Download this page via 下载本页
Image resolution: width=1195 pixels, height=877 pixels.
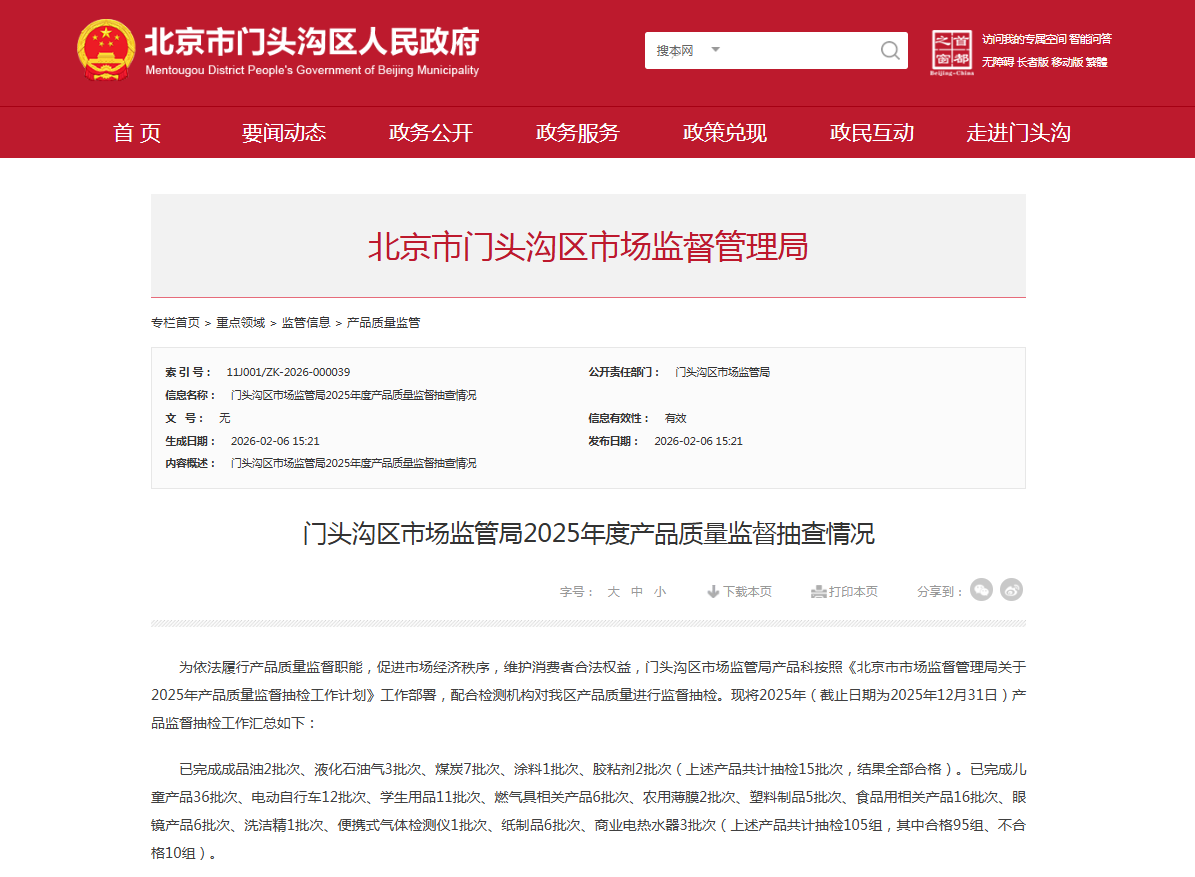pos(739,592)
